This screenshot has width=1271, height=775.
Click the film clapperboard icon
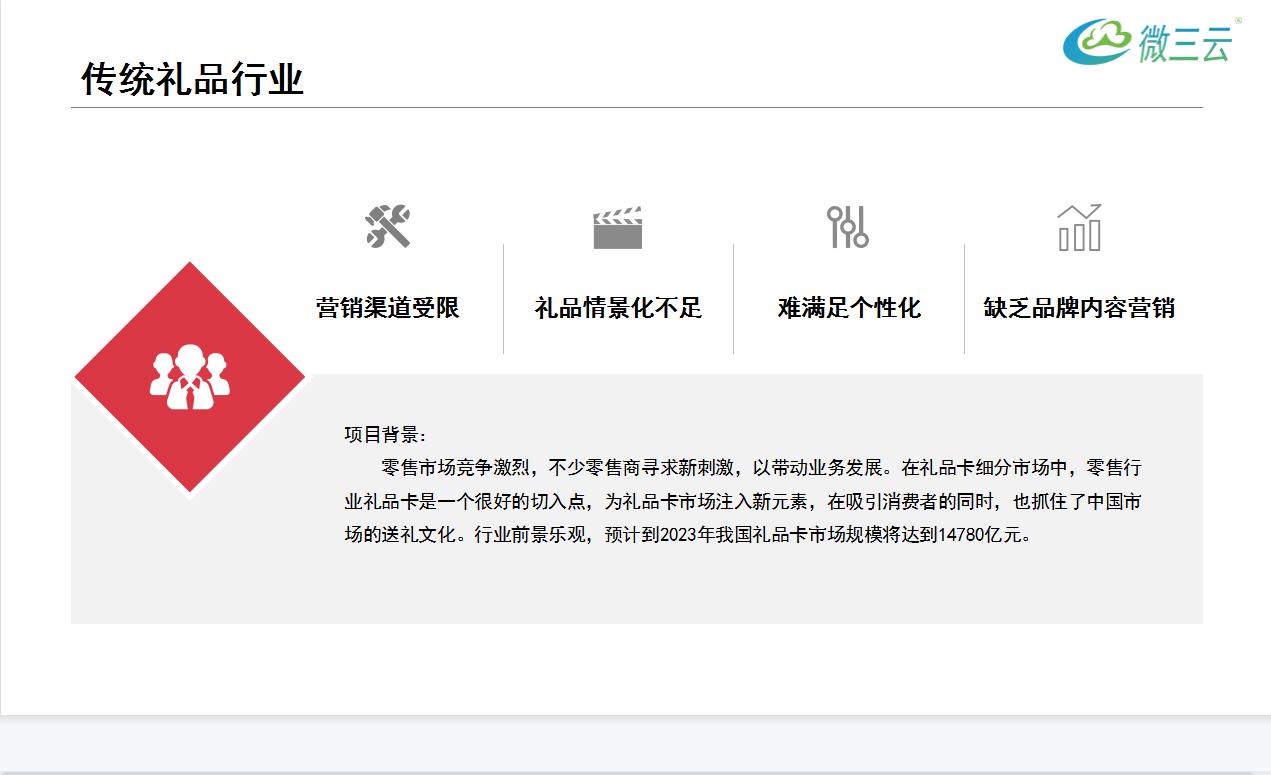(617, 227)
